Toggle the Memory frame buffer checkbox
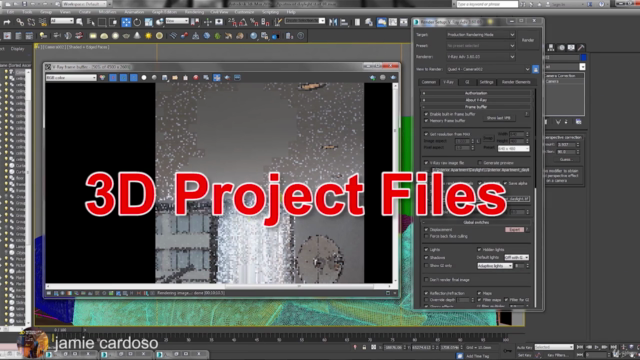 [x=427, y=121]
